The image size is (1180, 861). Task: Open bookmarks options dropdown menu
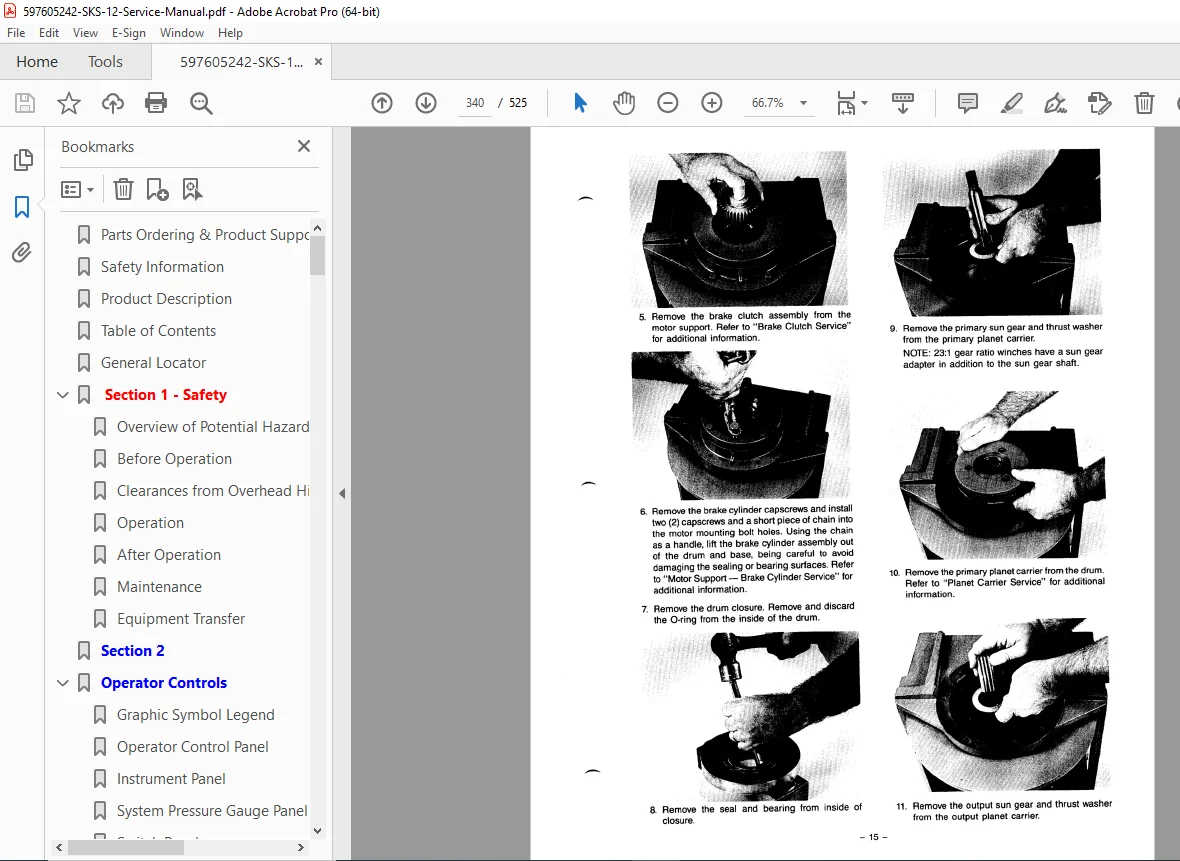point(78,189)
